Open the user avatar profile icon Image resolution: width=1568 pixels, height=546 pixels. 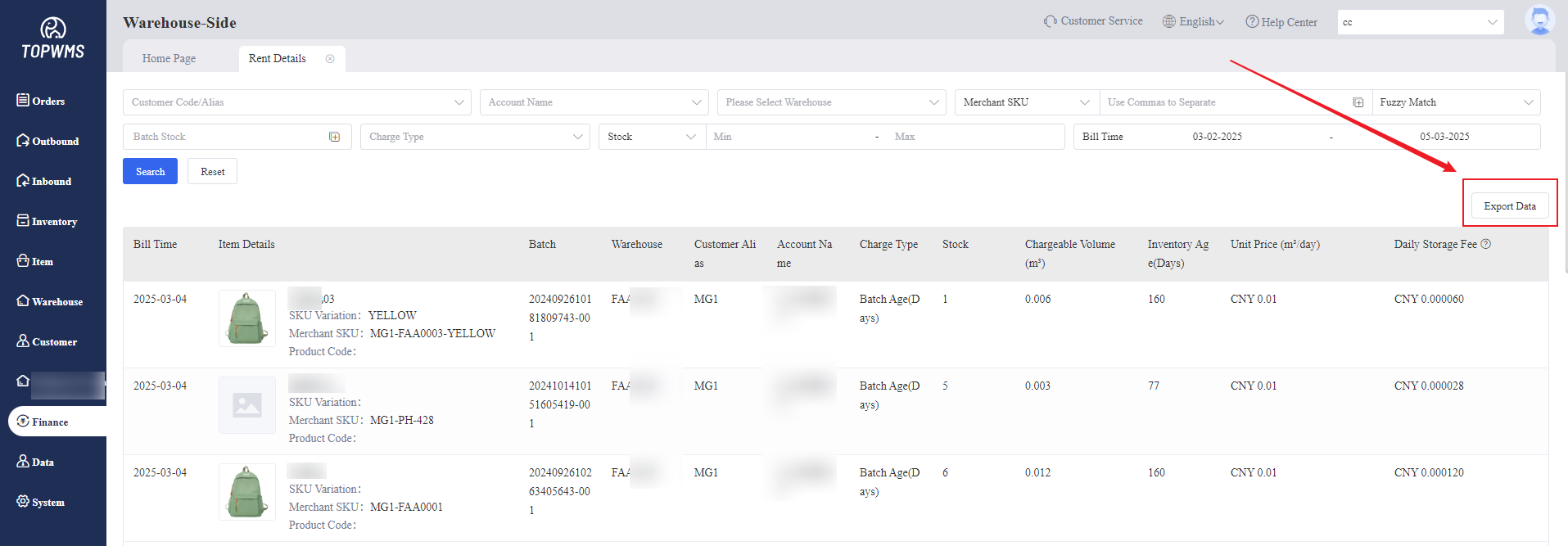click(x=1539, y=20)
